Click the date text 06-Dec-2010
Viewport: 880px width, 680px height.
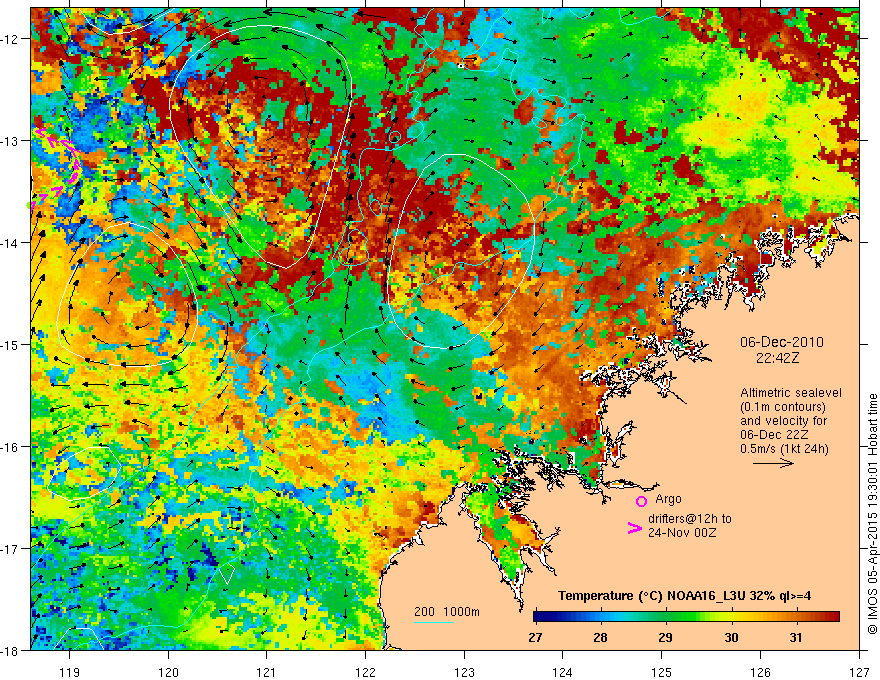(782, 342)
